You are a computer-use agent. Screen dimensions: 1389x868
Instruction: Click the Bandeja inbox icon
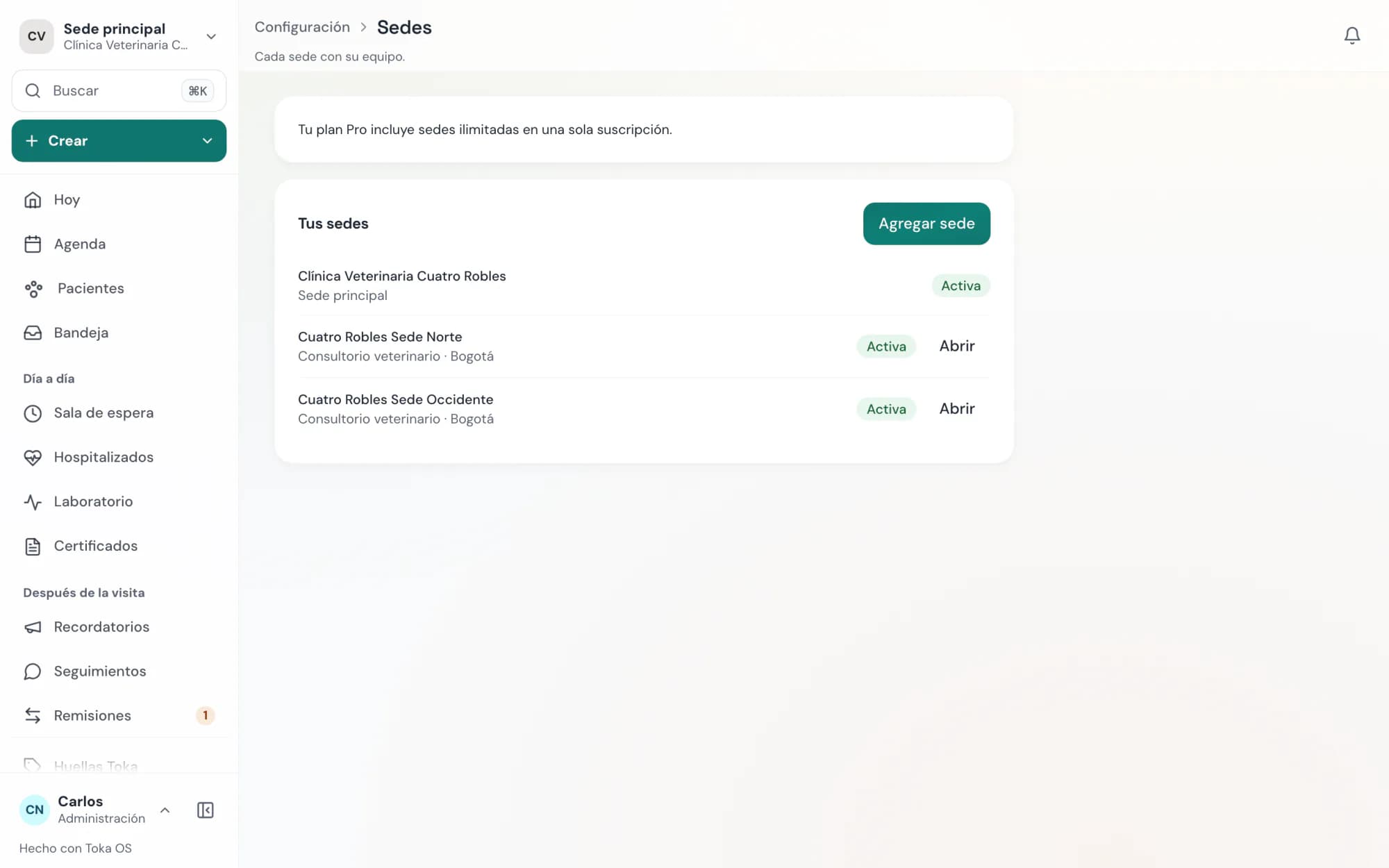pos(33,333)
